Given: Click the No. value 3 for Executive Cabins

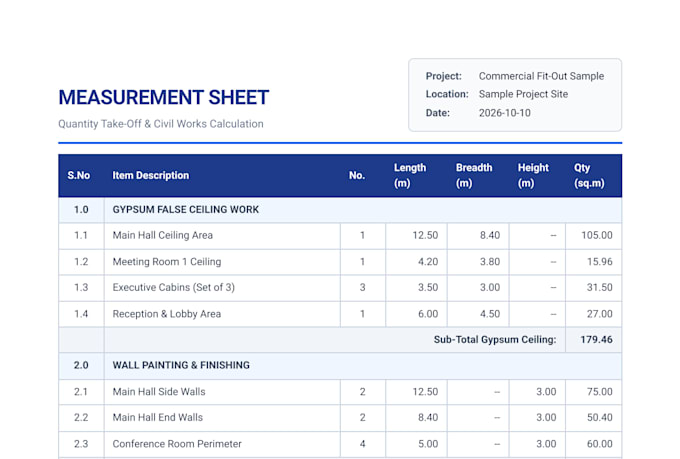Looking at the screenshot, I should (x=363, y=287).
